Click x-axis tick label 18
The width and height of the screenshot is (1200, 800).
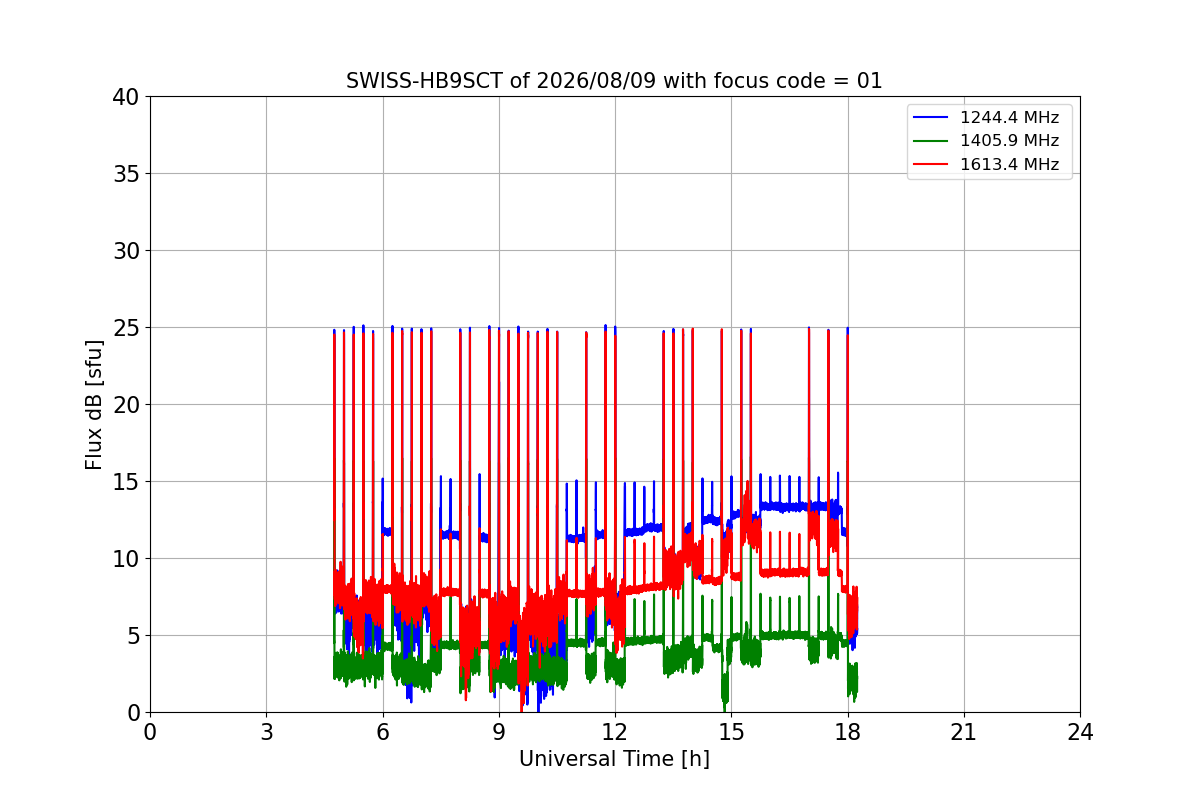coord(847,732)
